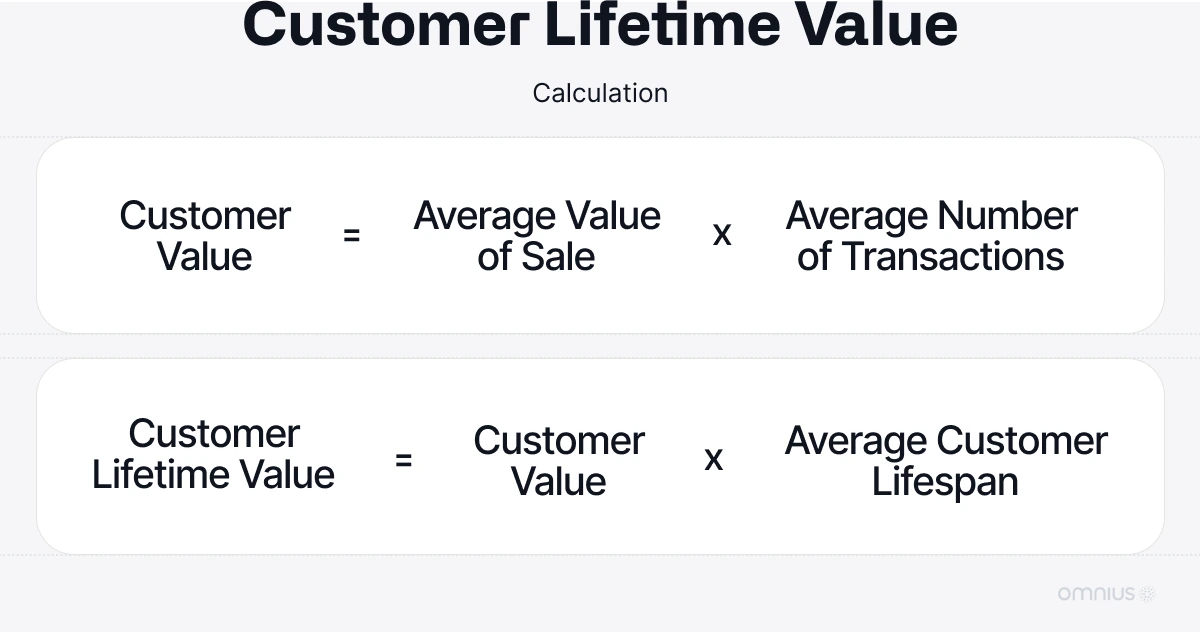Click the Calculation subtitle
Viewport: 1200px width, 632px height.
pyautogui.click(x=600, y=93)
